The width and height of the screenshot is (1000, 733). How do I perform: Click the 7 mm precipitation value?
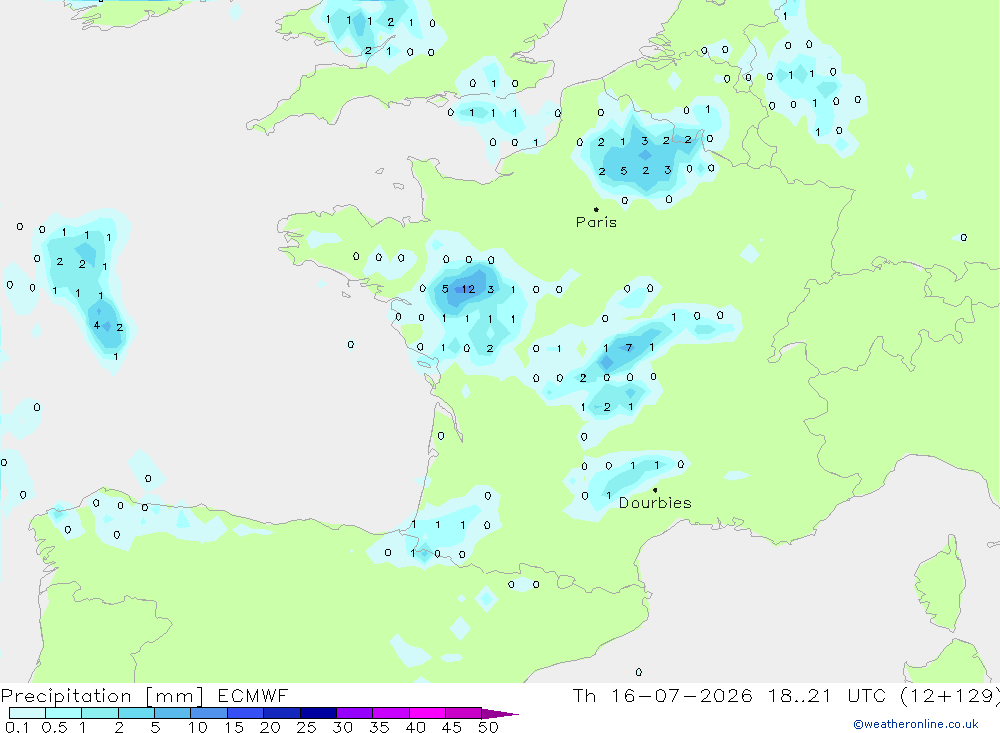629,348
